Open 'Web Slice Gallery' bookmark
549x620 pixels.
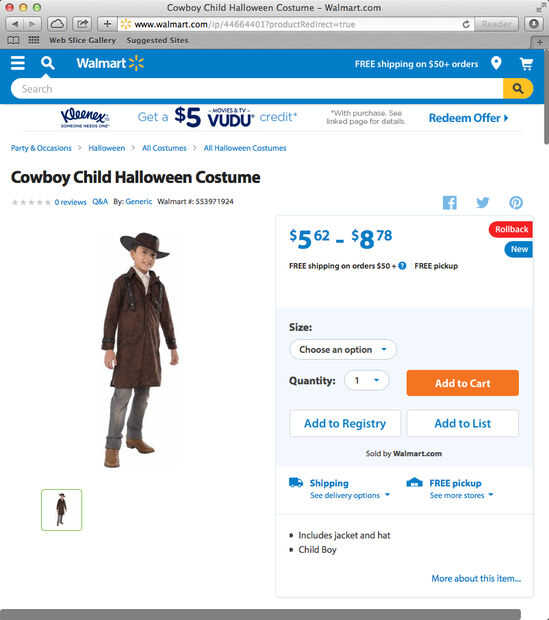tap(83, 40)
